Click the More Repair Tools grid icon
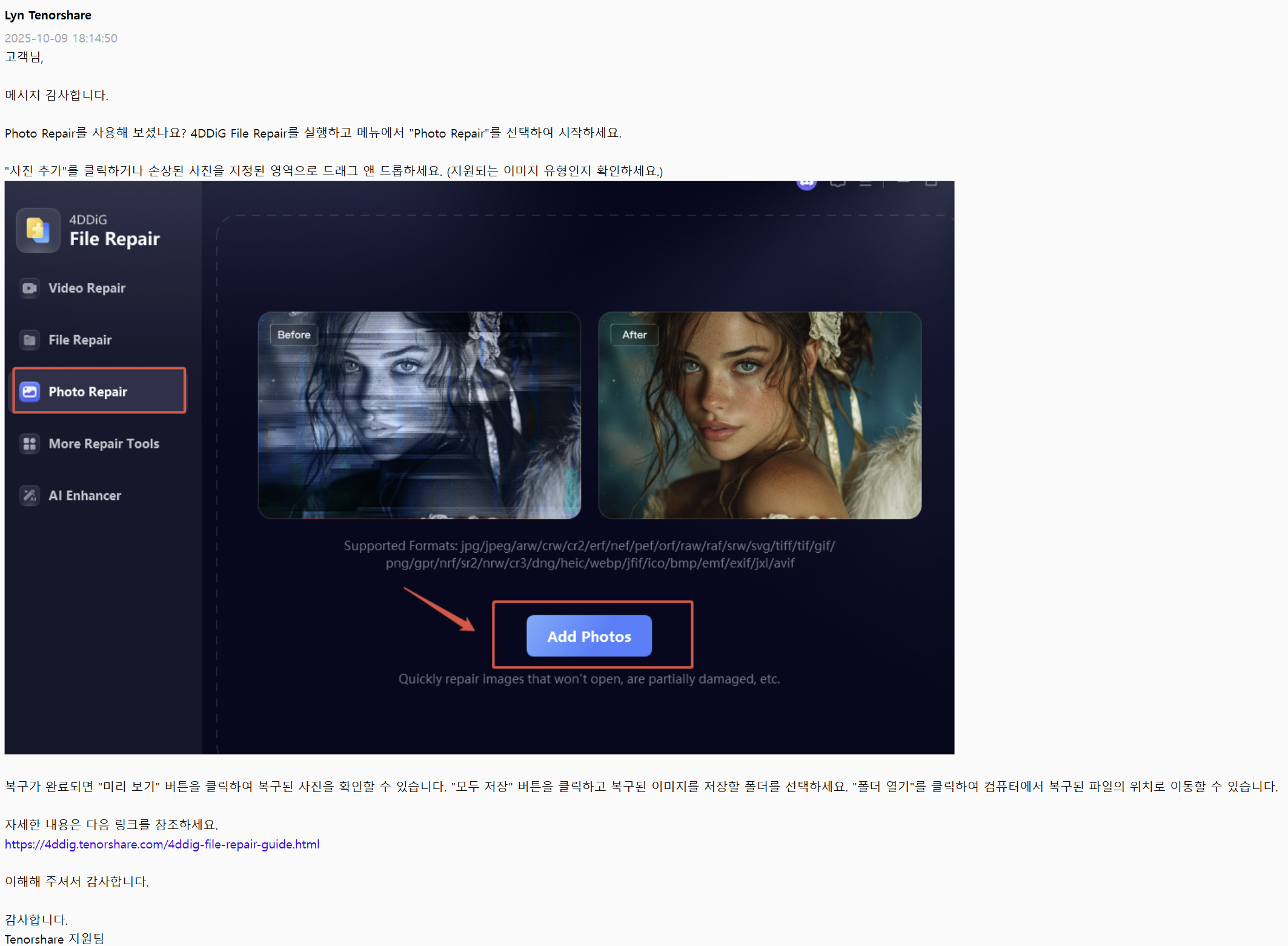 (x=30, y=444)
